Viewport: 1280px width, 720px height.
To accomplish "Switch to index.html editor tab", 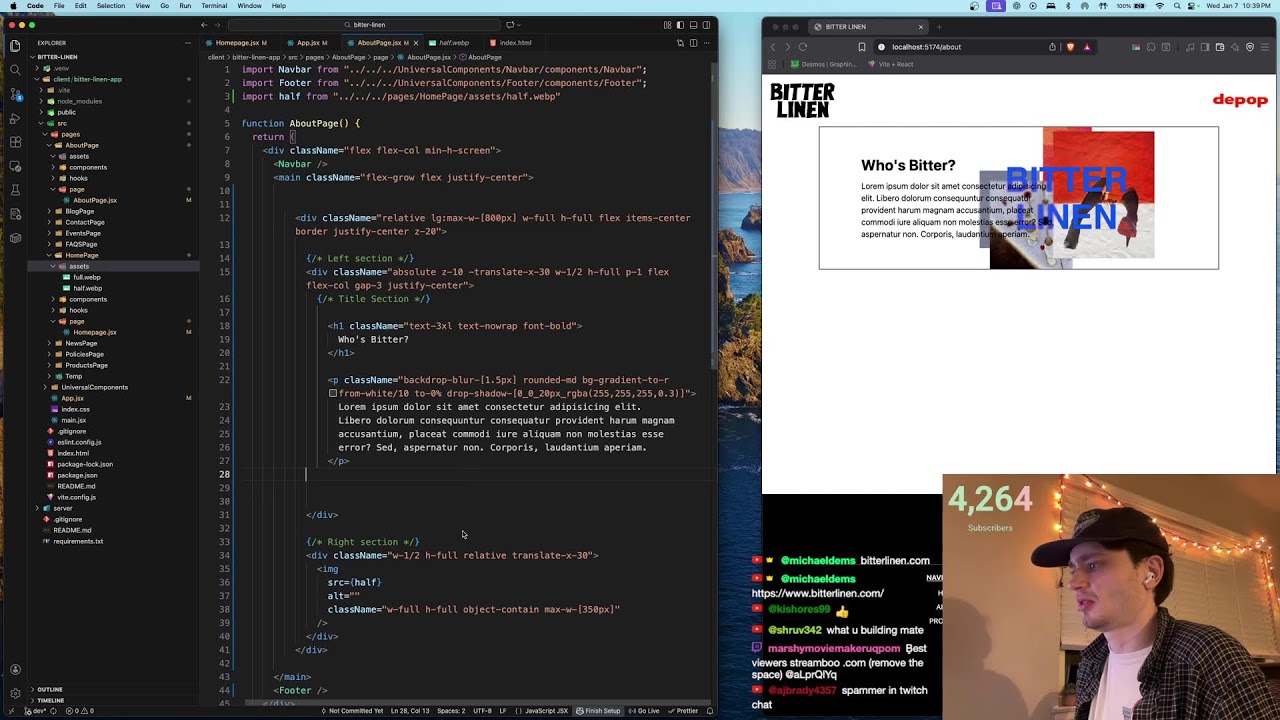I will point(515,43).
